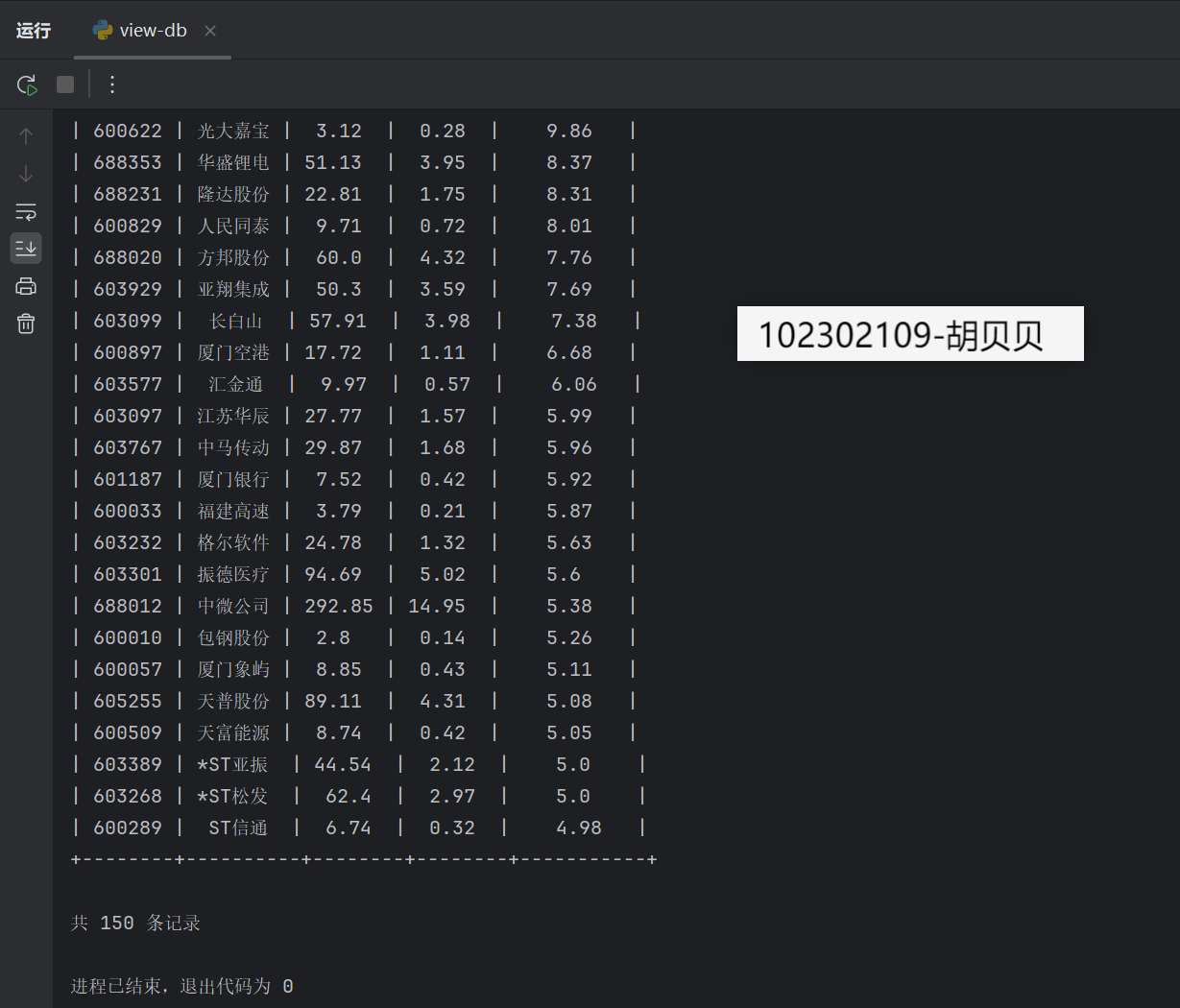Select stock code 600897
The image size is (1180, 1008).
pos(128,352)
